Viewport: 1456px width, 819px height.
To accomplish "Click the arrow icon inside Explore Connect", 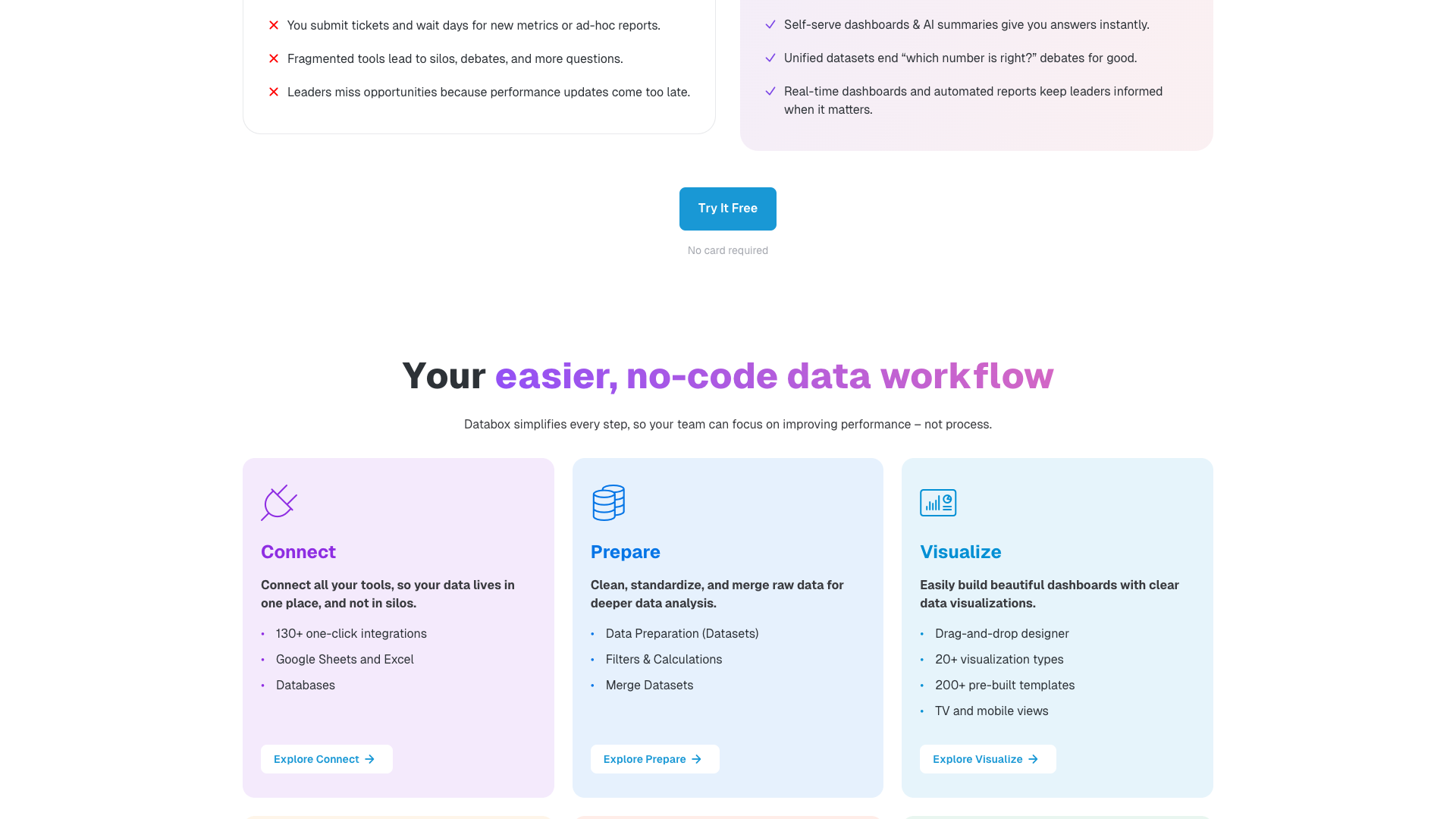I will (369, 758).
